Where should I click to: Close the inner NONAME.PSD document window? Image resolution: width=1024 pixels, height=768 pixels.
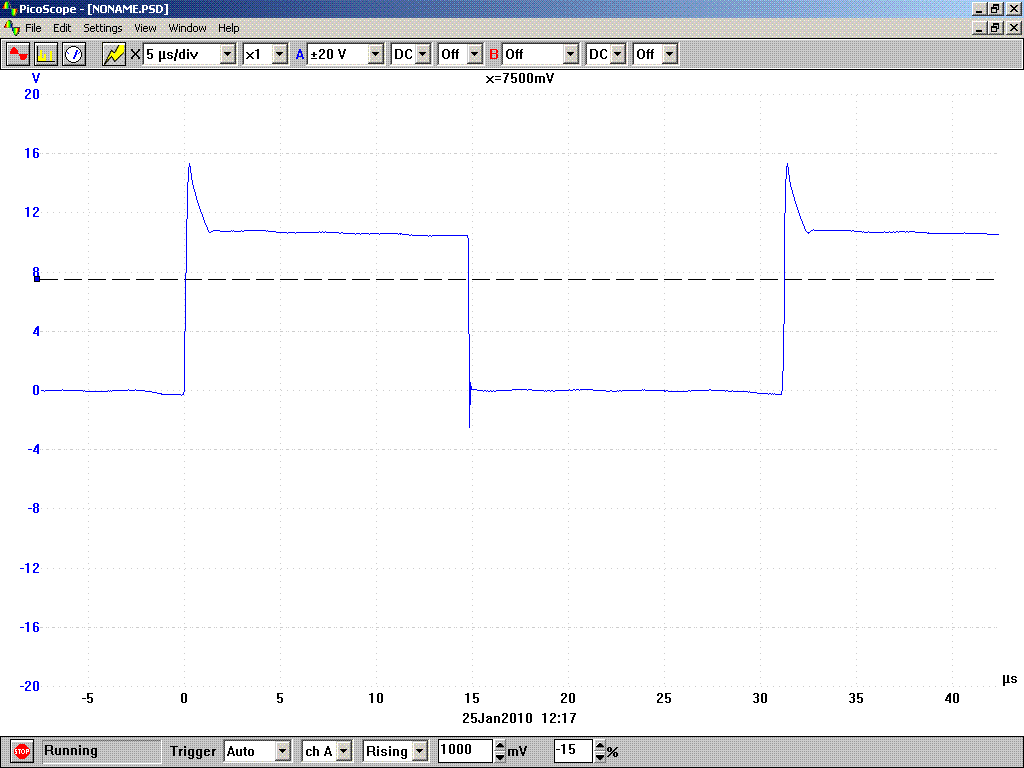[1014, 27]
